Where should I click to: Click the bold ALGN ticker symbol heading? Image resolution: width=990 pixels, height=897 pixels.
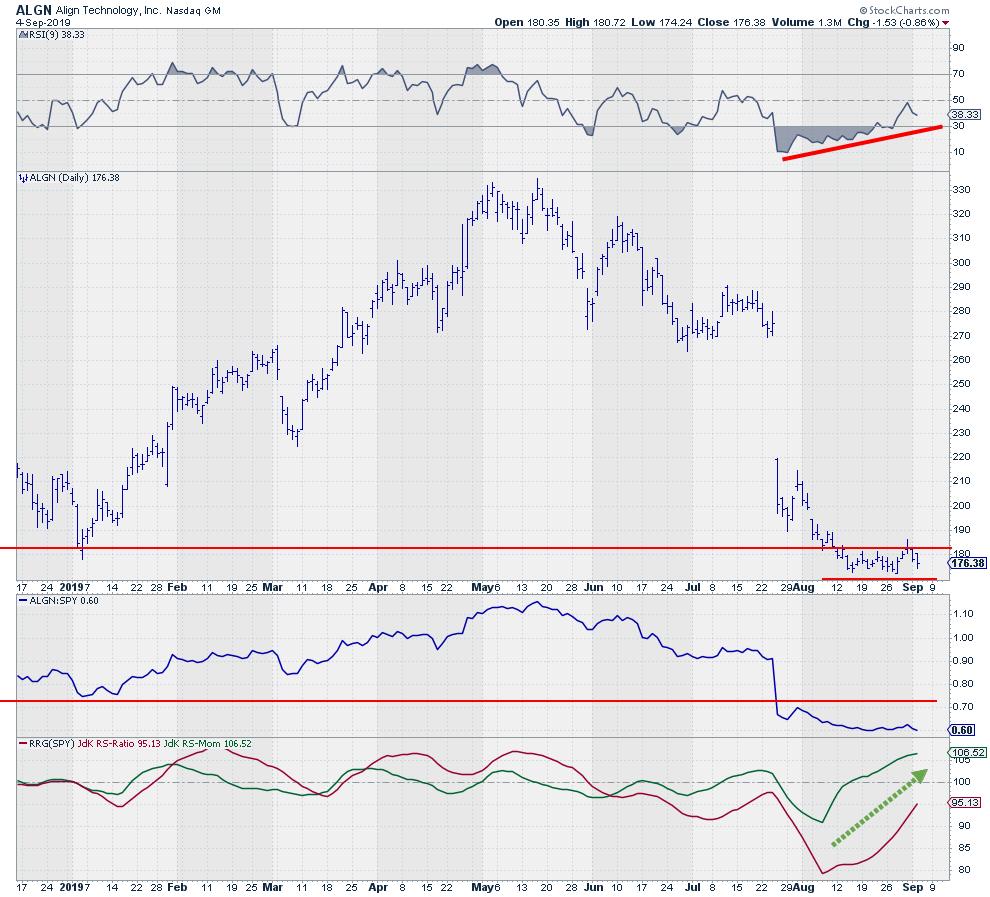pos(33,10)
